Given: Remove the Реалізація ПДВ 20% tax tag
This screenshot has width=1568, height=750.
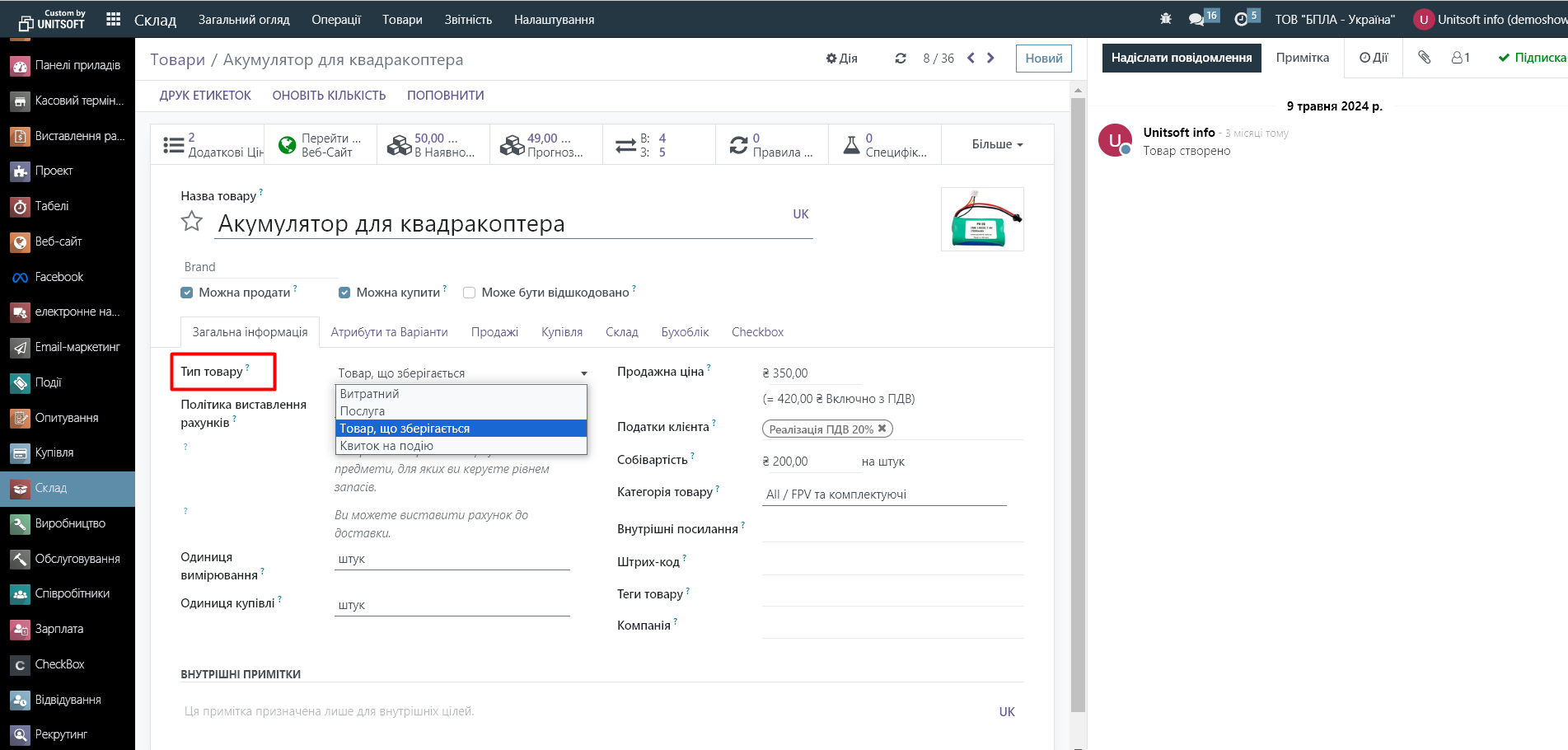Looking at the screenshot, I should 882,429.
